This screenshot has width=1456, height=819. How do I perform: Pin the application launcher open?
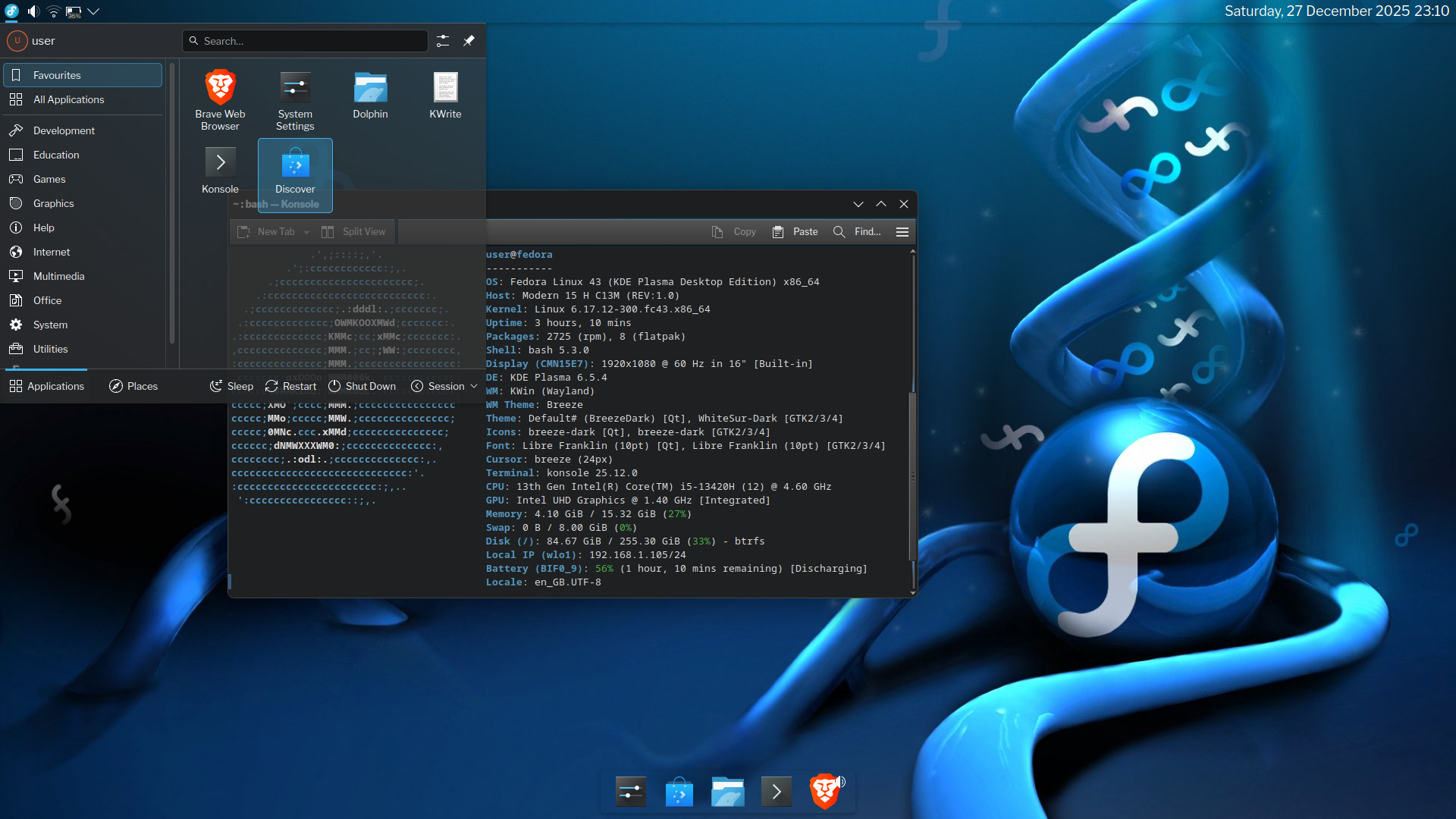(469, 41)
